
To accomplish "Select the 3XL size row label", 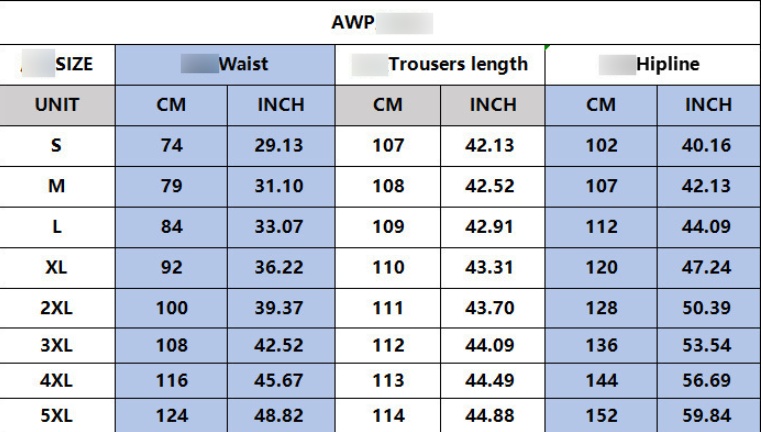I will 57,347.
